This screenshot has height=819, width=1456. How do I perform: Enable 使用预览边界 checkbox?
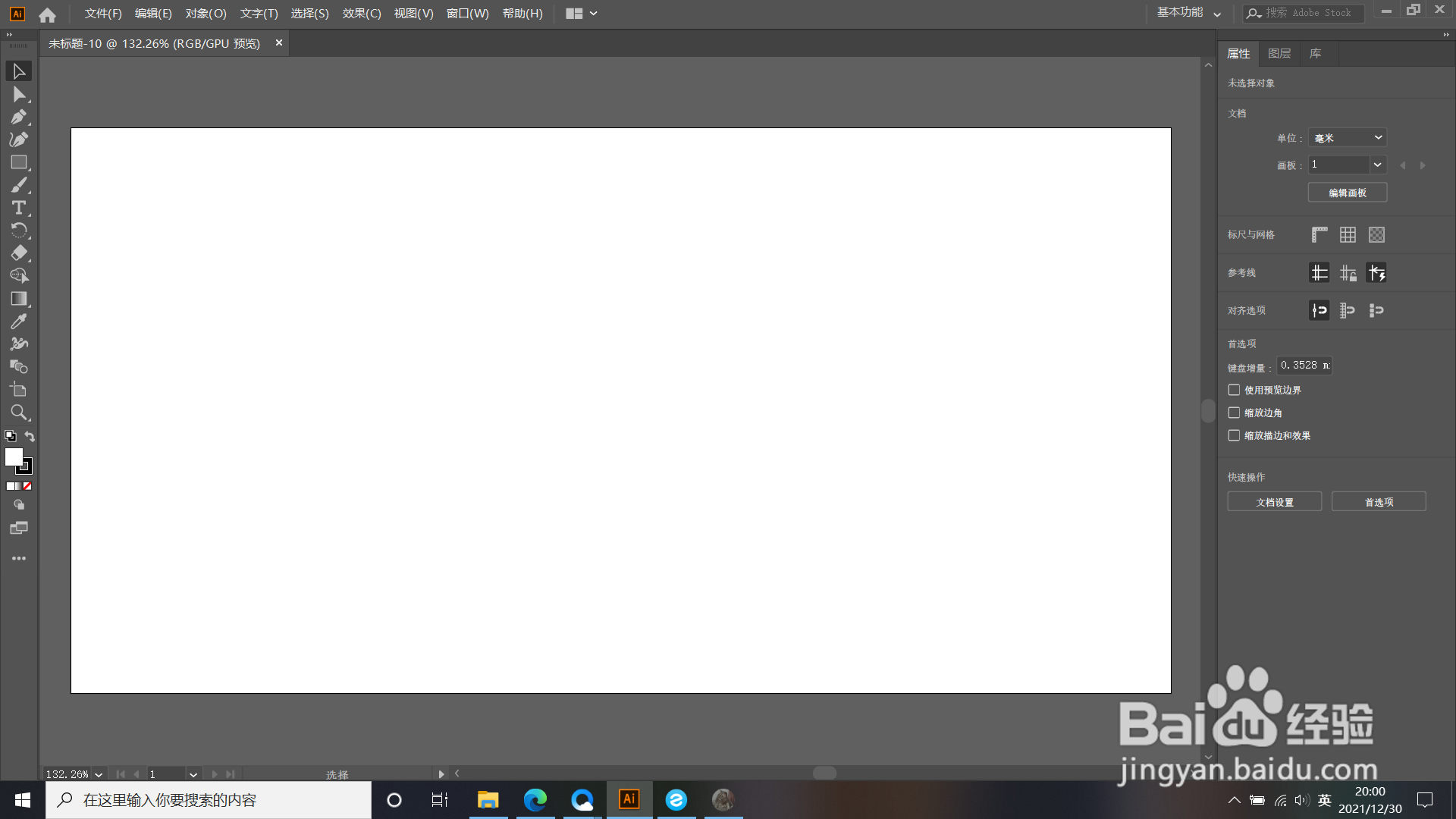1234,390
